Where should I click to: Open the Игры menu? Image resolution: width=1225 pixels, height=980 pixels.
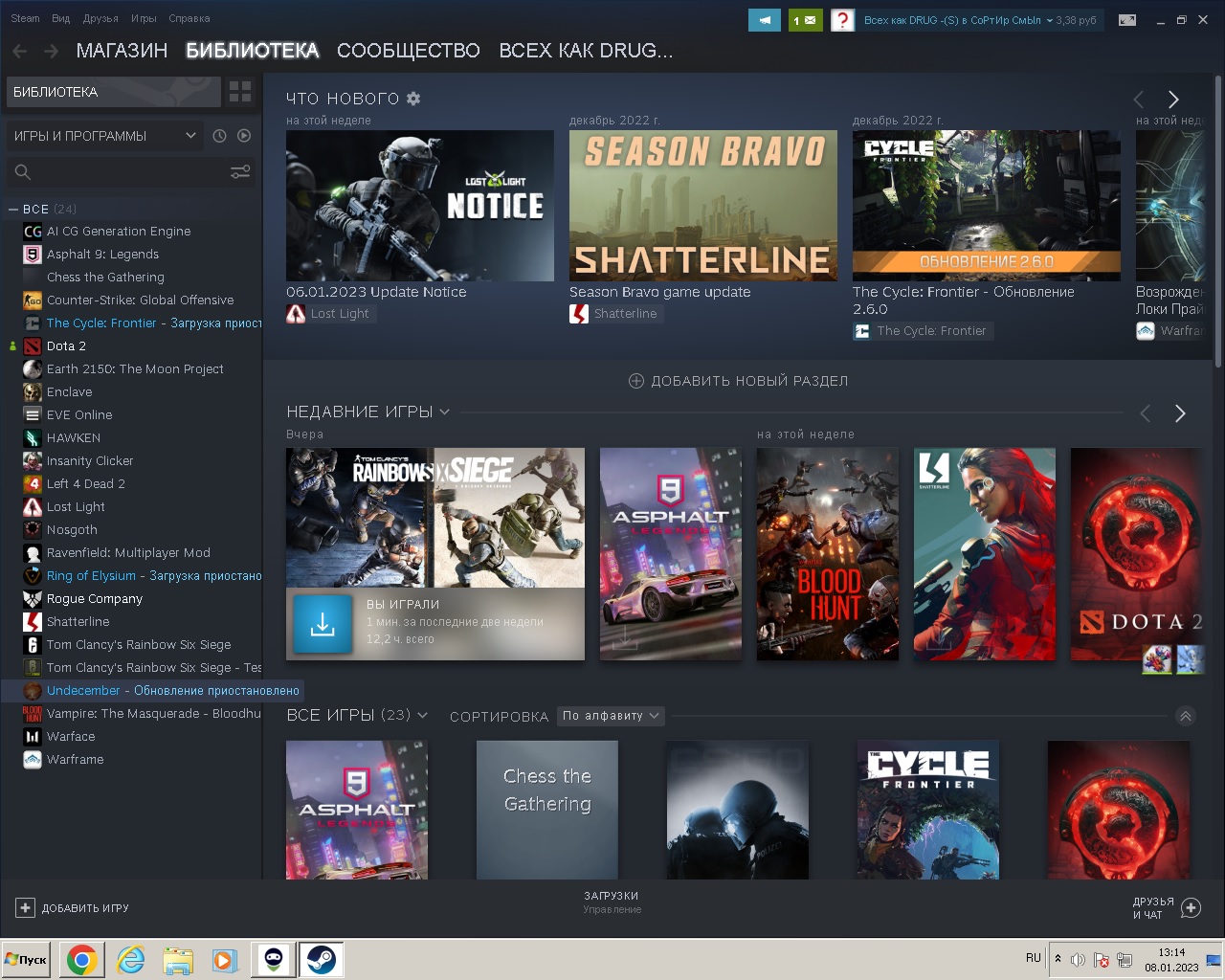[144, 18]
